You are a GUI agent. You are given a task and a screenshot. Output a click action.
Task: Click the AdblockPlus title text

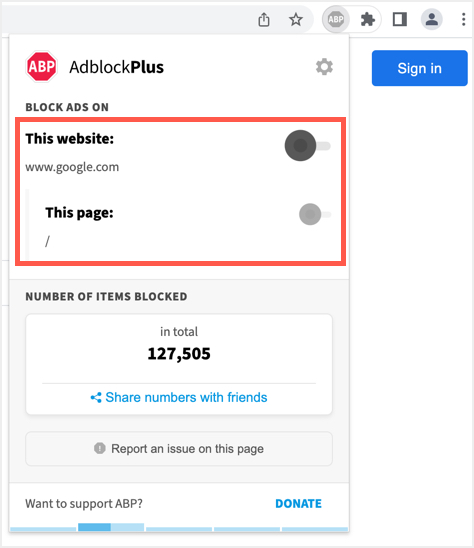pyautogui.click(x=116, y=67)
